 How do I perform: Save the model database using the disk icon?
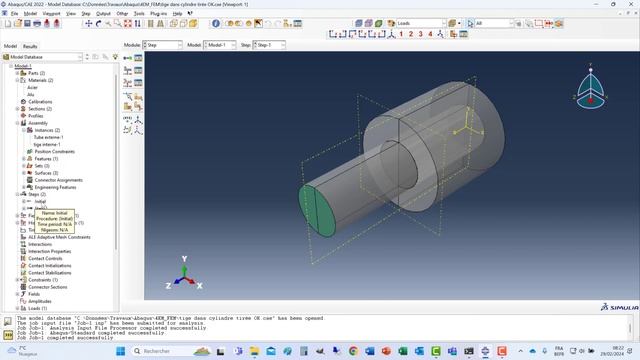(27, 24)
